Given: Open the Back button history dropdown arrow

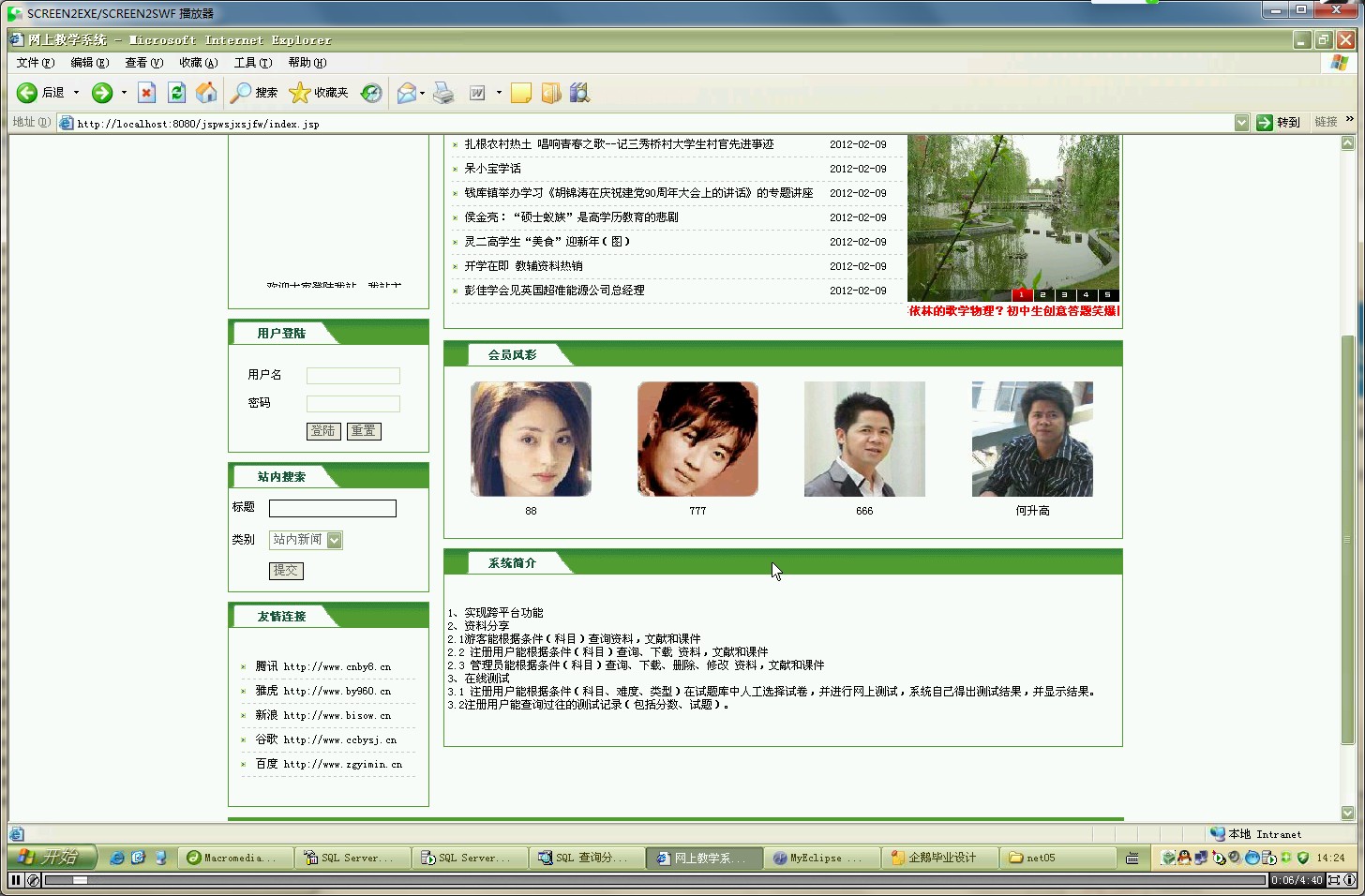Looking at the screenshot, I should pyautogui.click(x=77, y=93).
